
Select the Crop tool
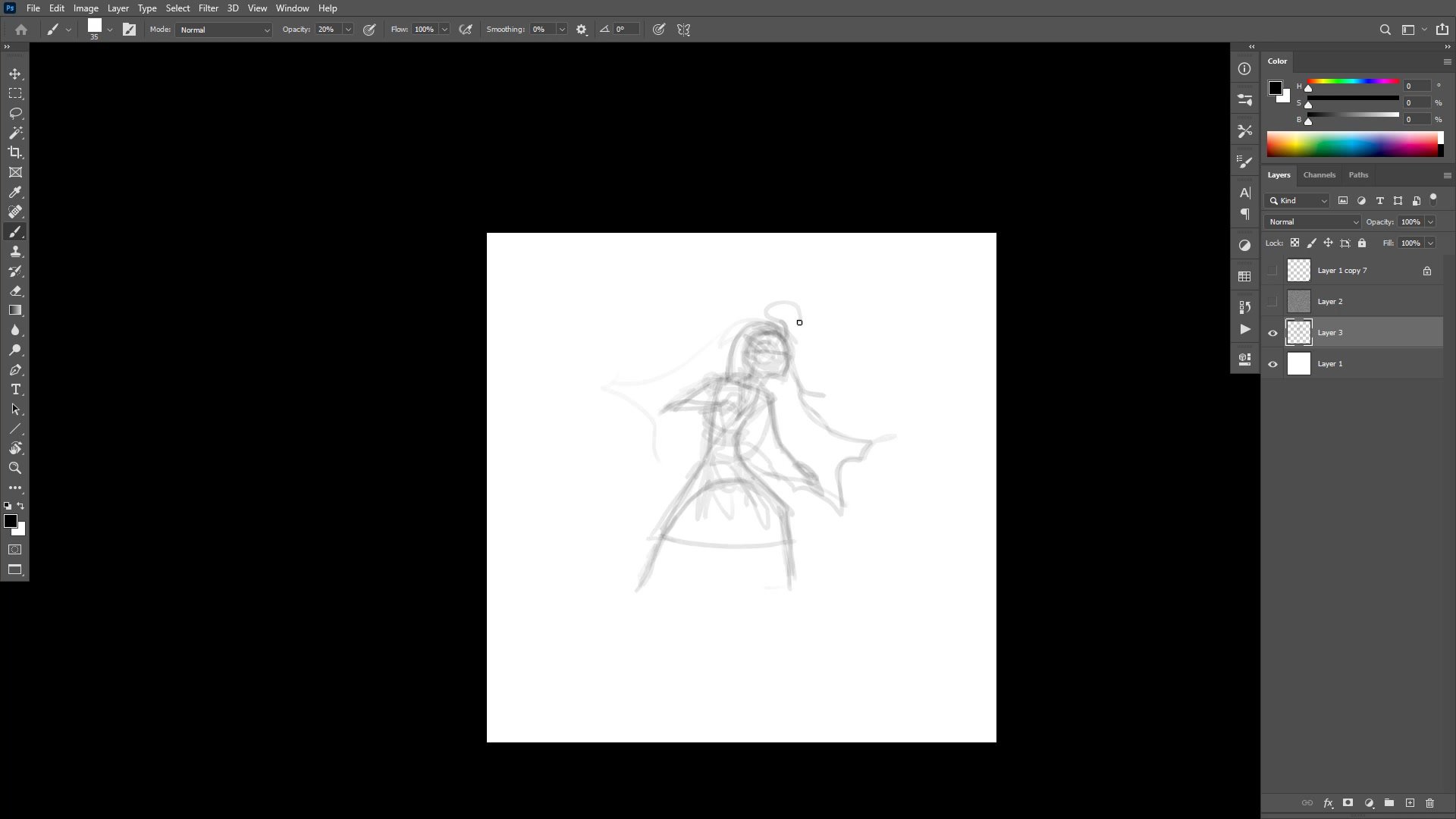click(15, 152)
